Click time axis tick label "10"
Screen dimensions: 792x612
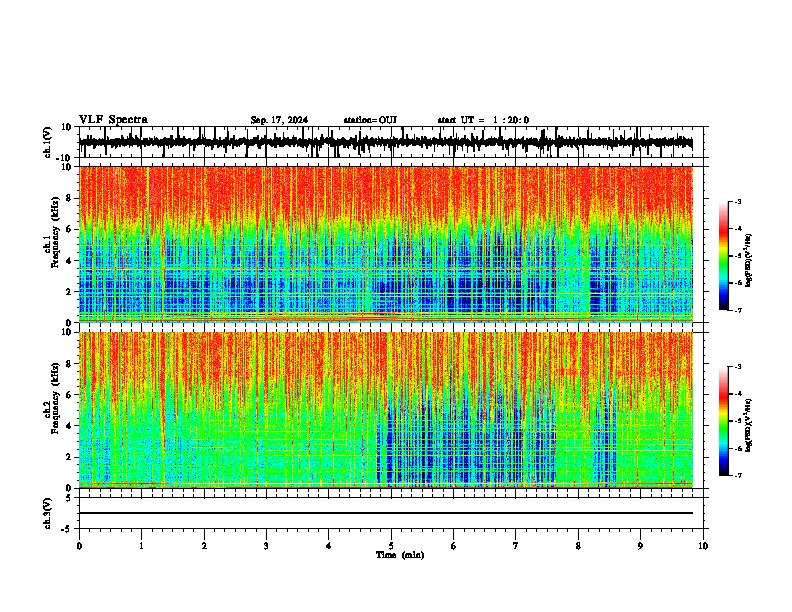[703, 546]
